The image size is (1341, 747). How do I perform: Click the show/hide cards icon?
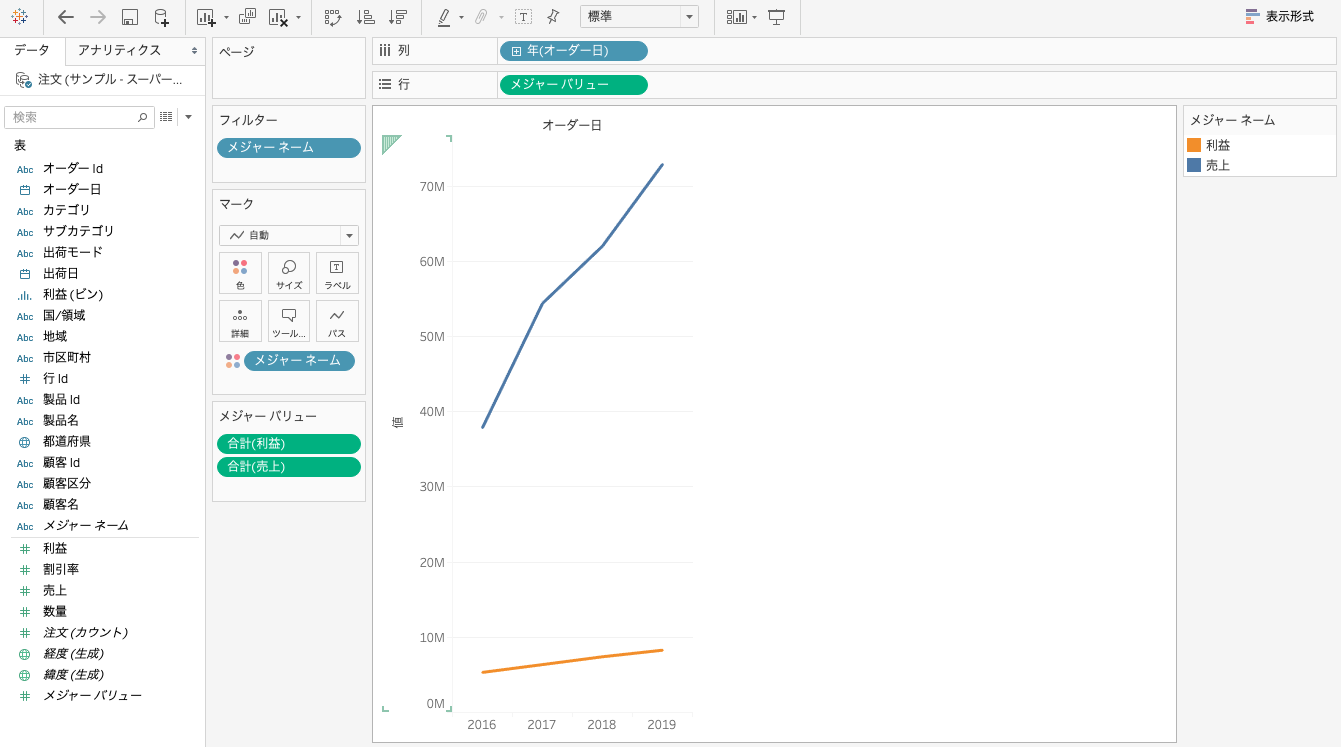click(x=737, y=17)
